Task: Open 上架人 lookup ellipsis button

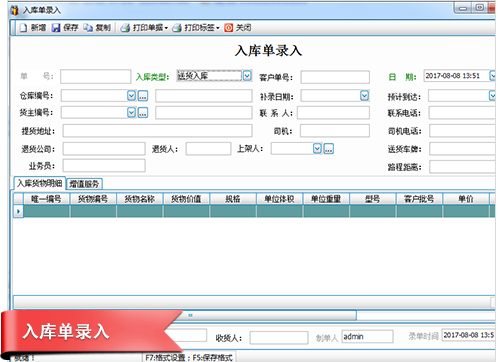Action: tap(329, 149)
